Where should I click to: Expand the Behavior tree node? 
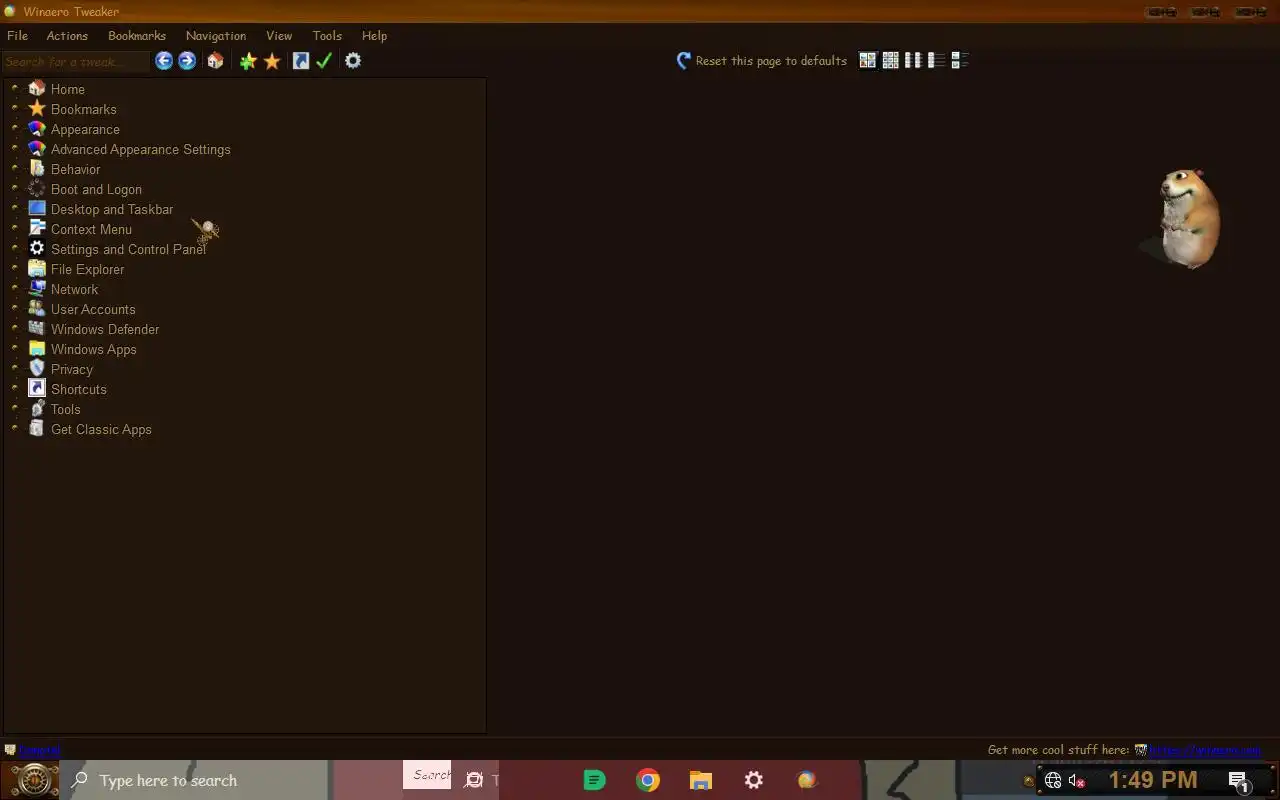tap(15, 168)
